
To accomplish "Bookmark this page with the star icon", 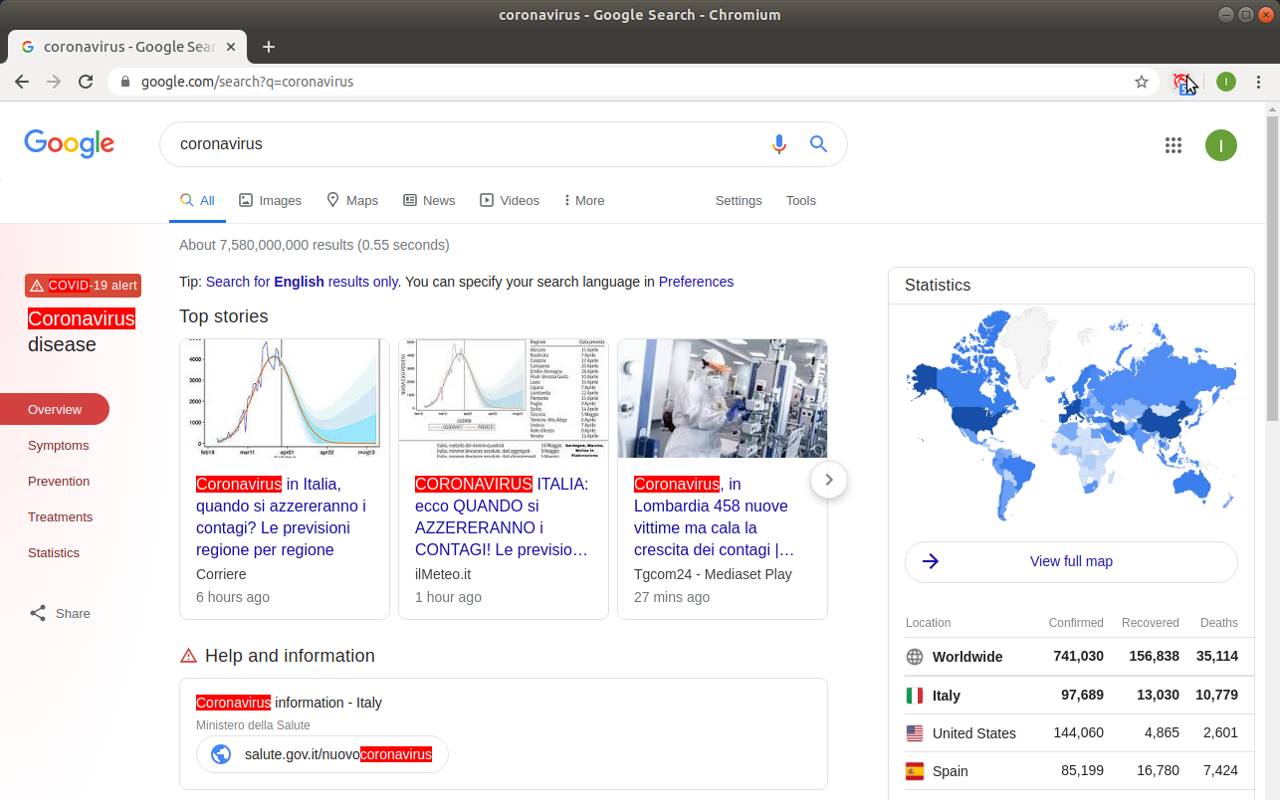I will tap(1141, 82).
